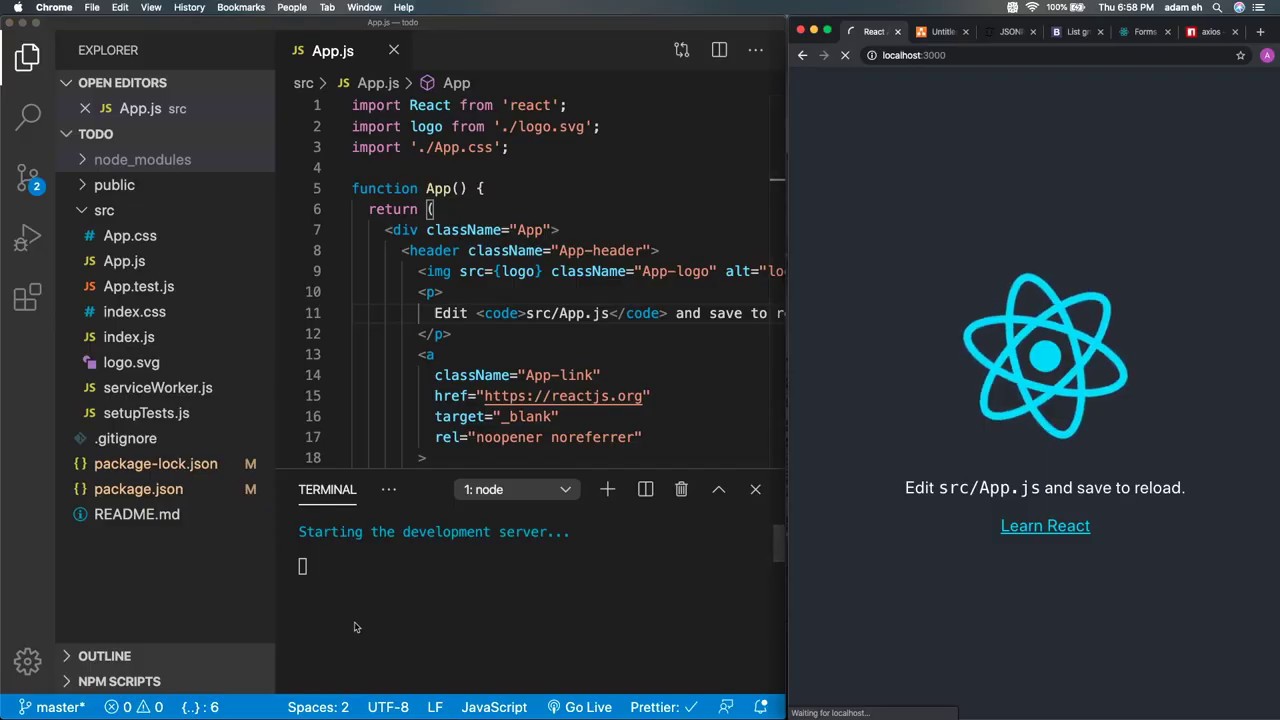Open index.js in the file tree
Viewport: 1280px width, 720px height.
click(129, 337)
